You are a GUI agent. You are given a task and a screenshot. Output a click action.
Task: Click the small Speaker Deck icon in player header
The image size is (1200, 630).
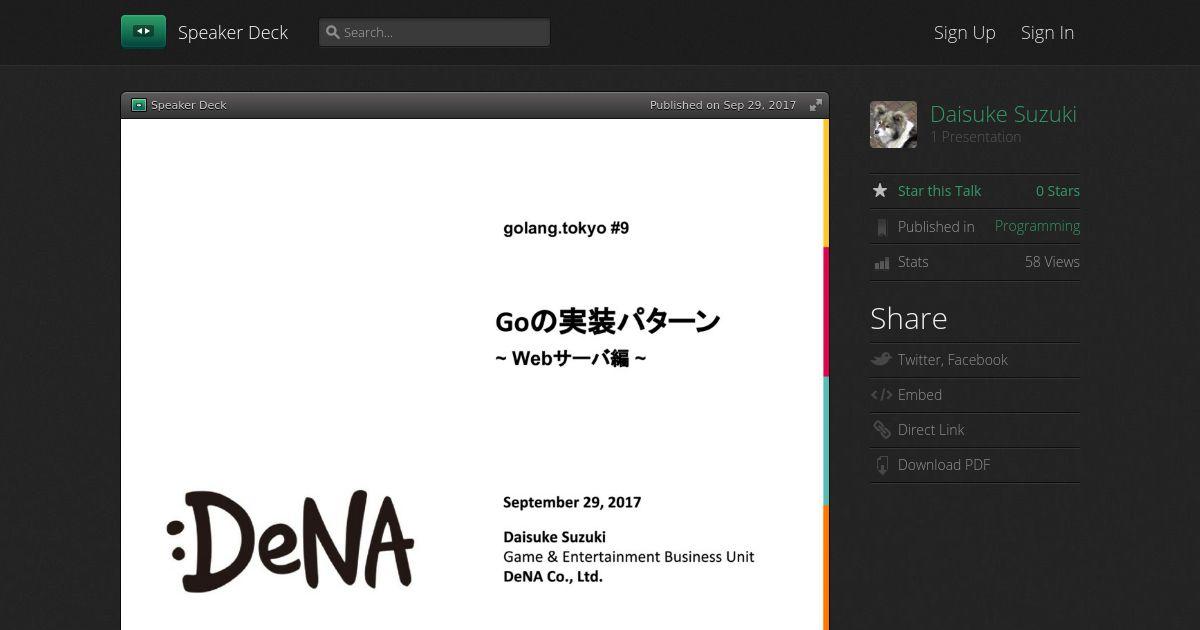tap(139, 105)
